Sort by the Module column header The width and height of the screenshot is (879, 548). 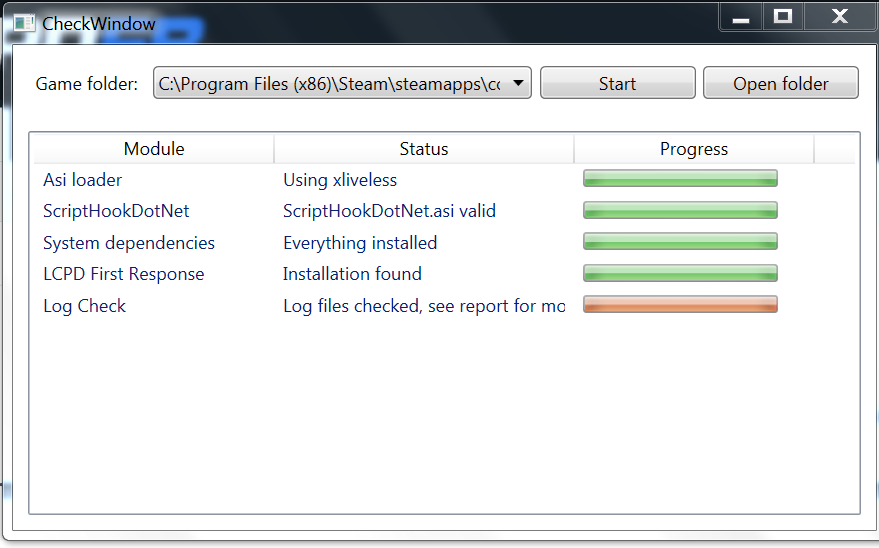(154, 149)
